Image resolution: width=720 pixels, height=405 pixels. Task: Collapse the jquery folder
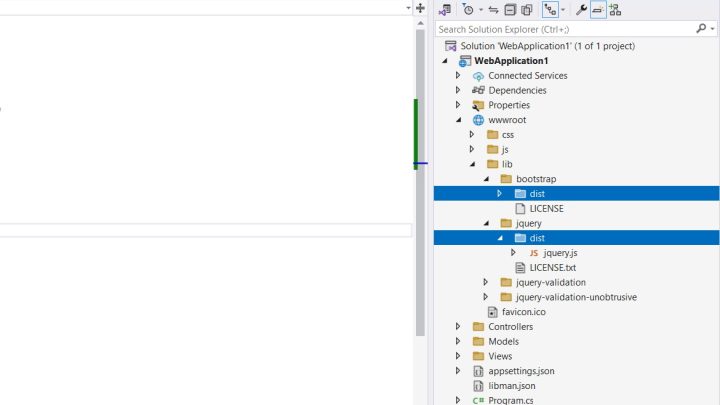click(486, 223)
